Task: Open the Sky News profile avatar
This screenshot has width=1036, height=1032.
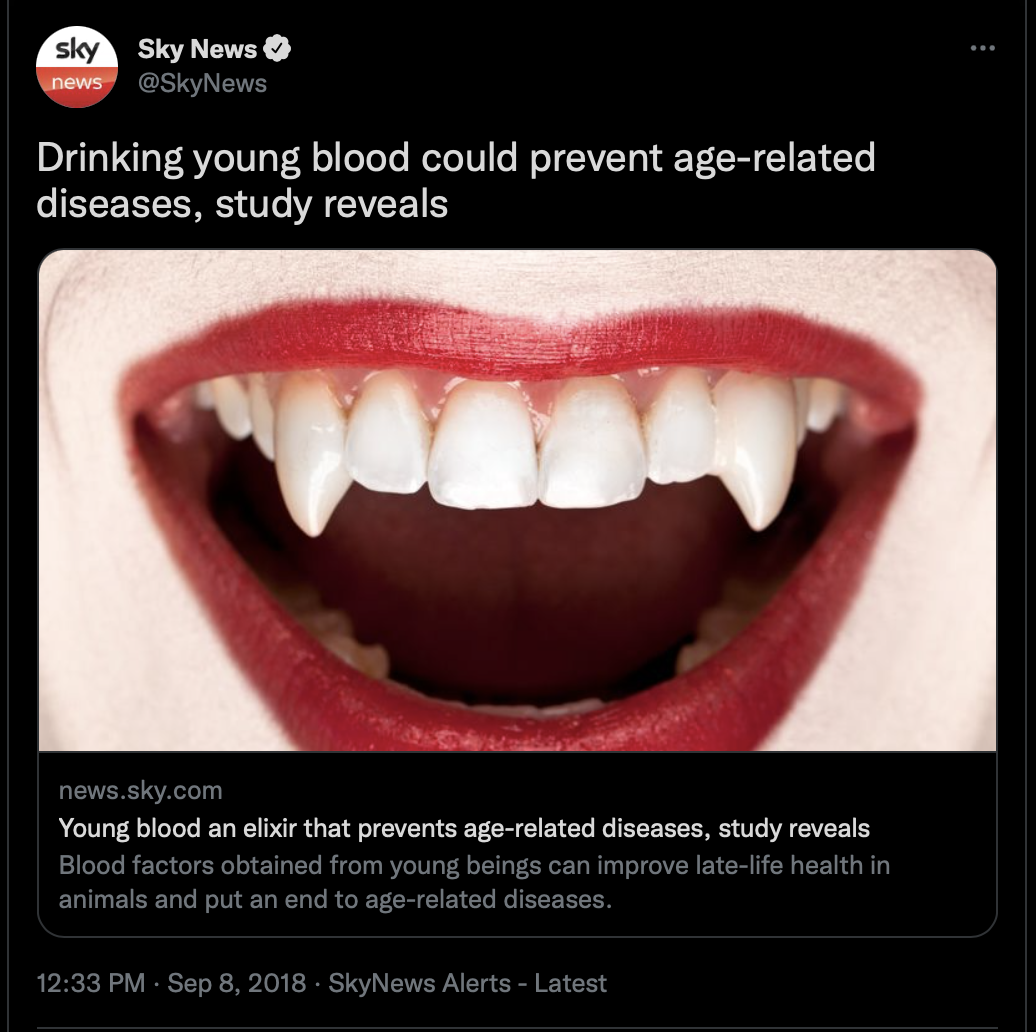Action: pyautogui.click(x=77, y=66)
